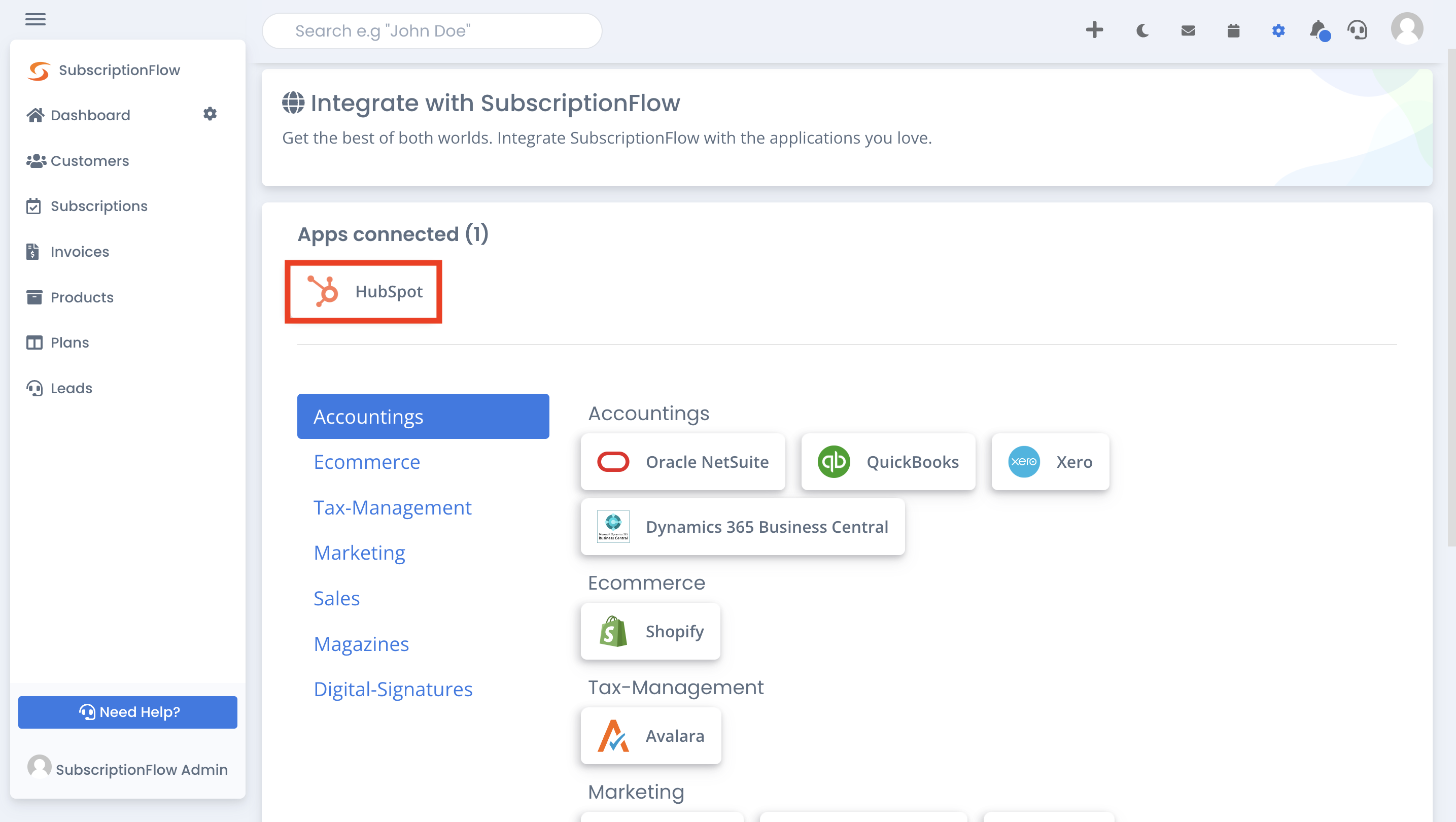Viewport: 1456px width, 822px height.
Task: Select the Accountings category tab
Action: pos(423,416)
